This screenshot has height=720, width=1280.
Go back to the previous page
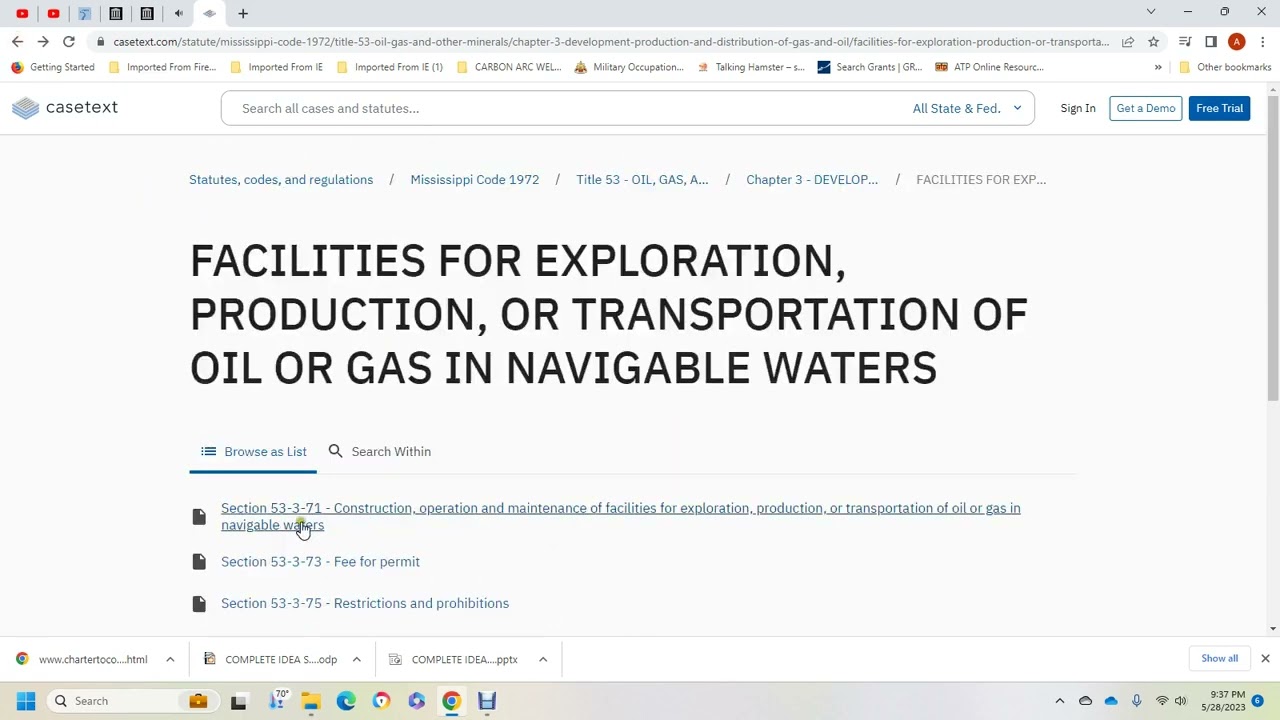17,42
